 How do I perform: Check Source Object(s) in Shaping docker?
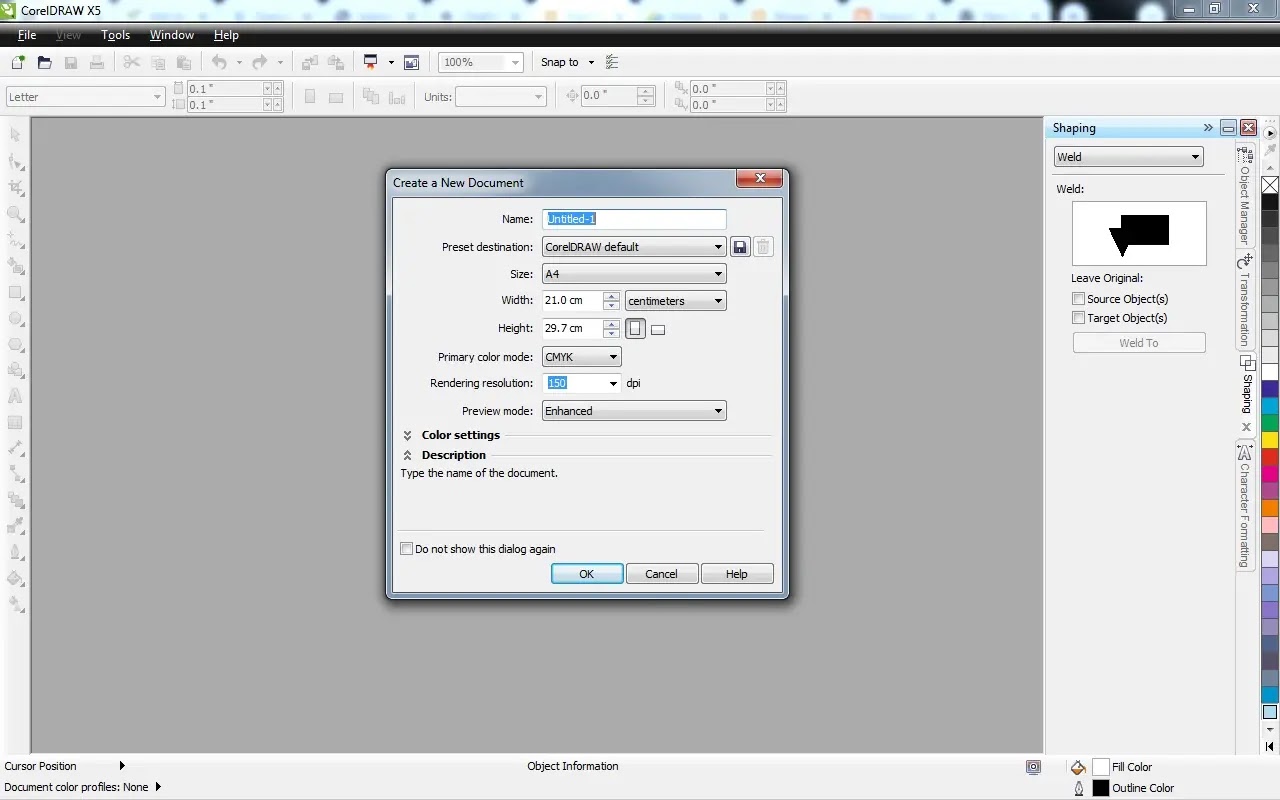(1078, 299)
